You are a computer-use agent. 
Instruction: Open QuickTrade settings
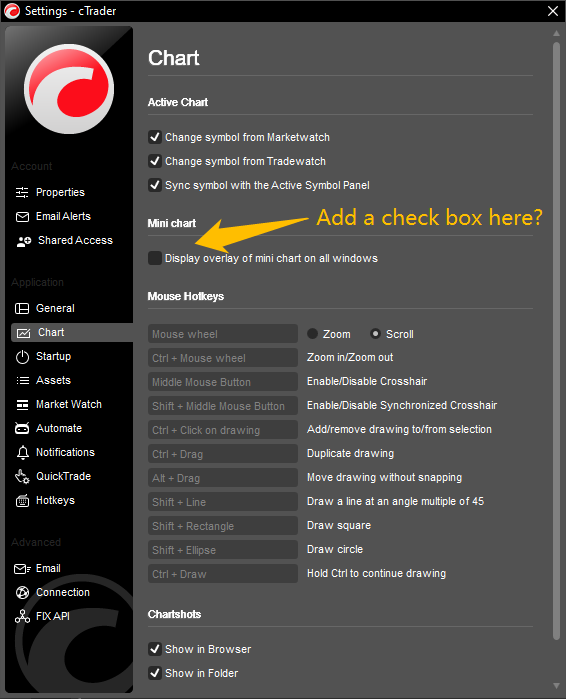63,477
